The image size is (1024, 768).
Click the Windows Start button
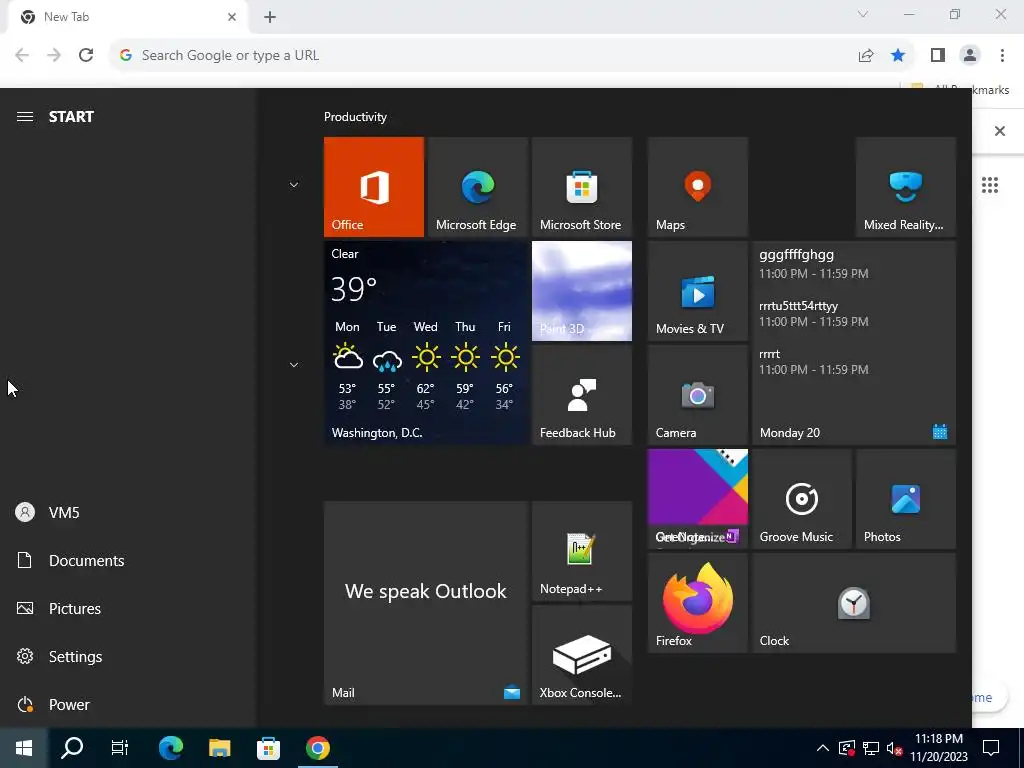[x=24, y=748]
